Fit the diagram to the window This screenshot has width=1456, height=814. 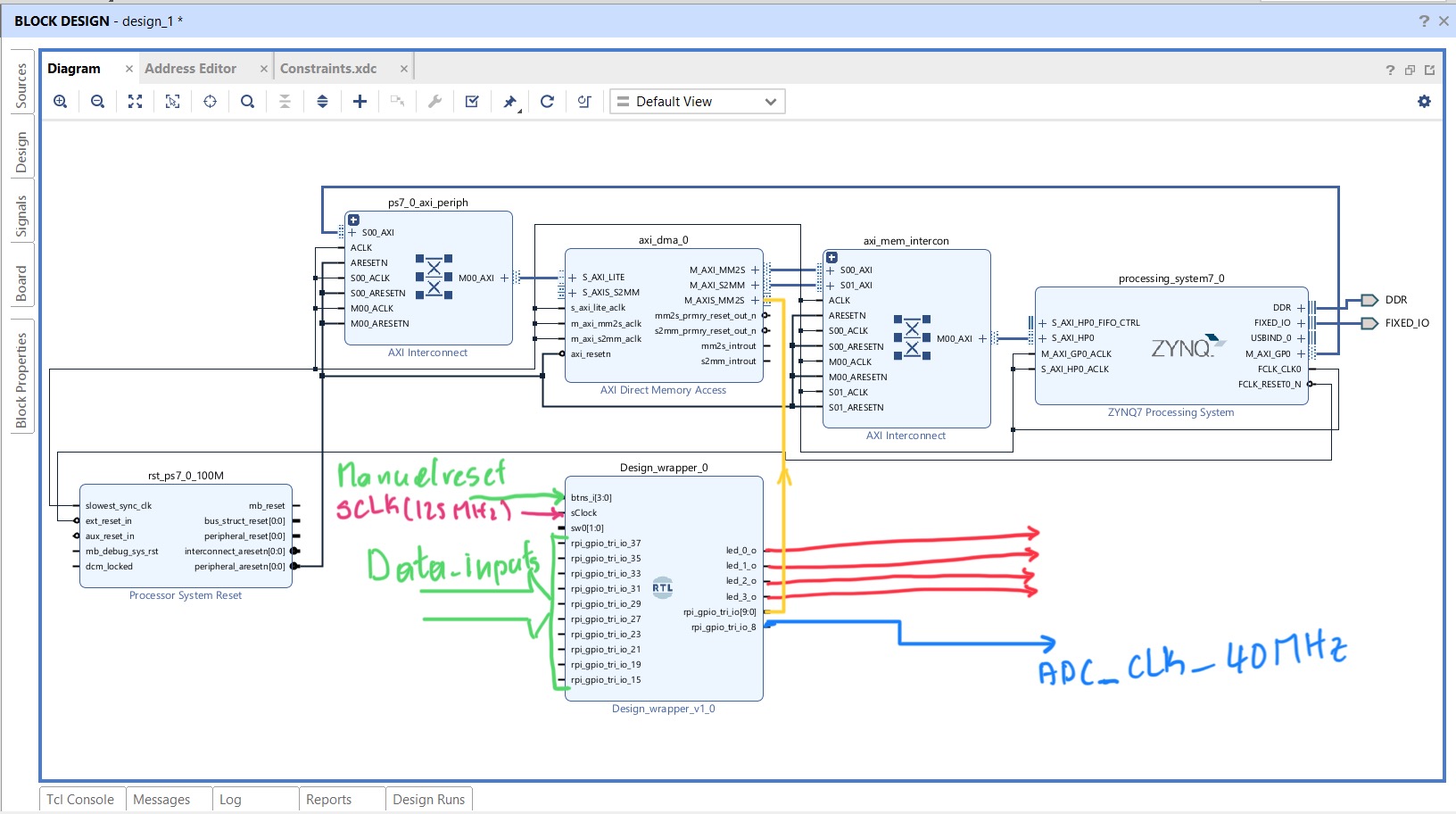click(x=135, y=102)
